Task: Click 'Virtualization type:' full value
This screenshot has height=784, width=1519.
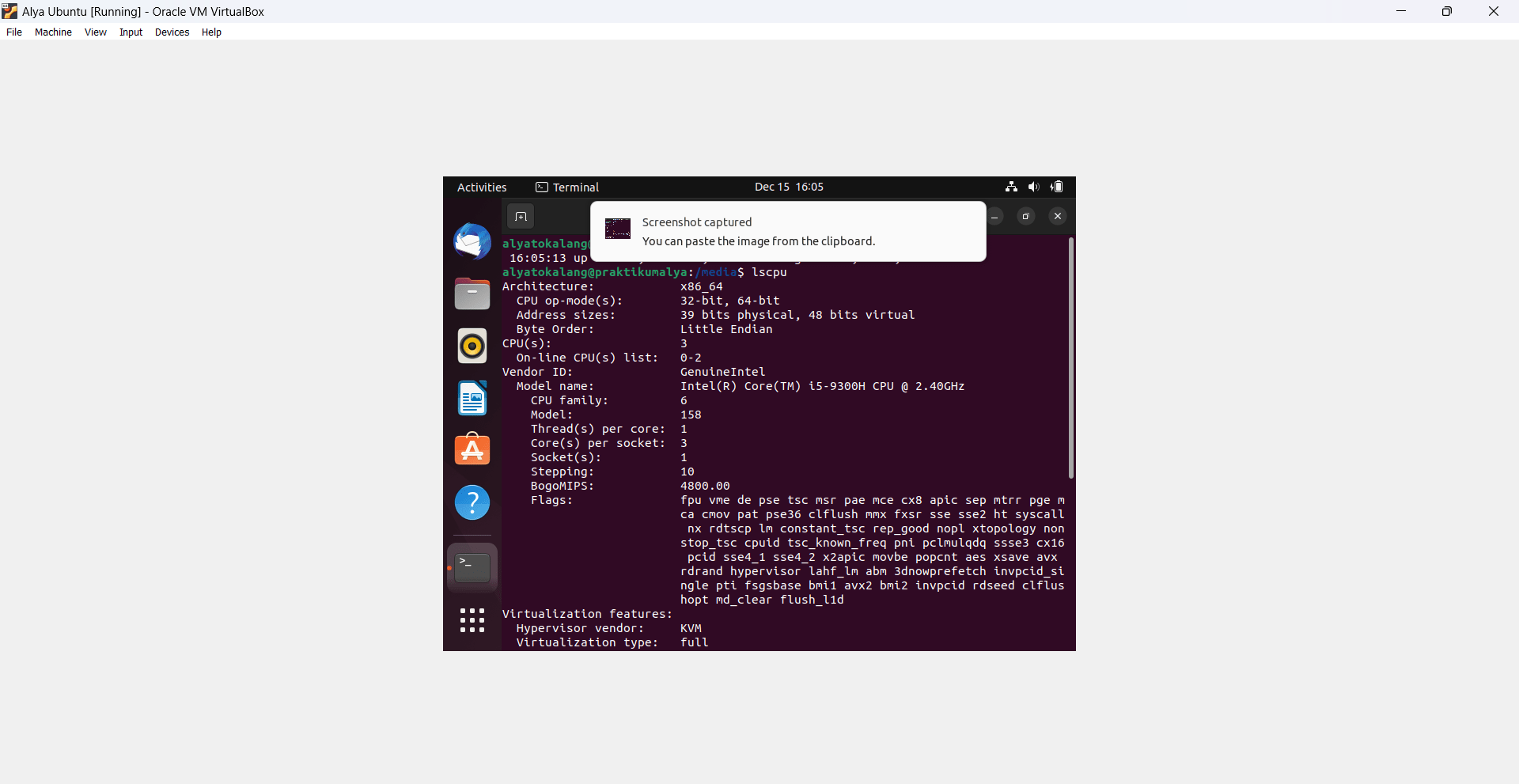Action: [x=694, y=642]
